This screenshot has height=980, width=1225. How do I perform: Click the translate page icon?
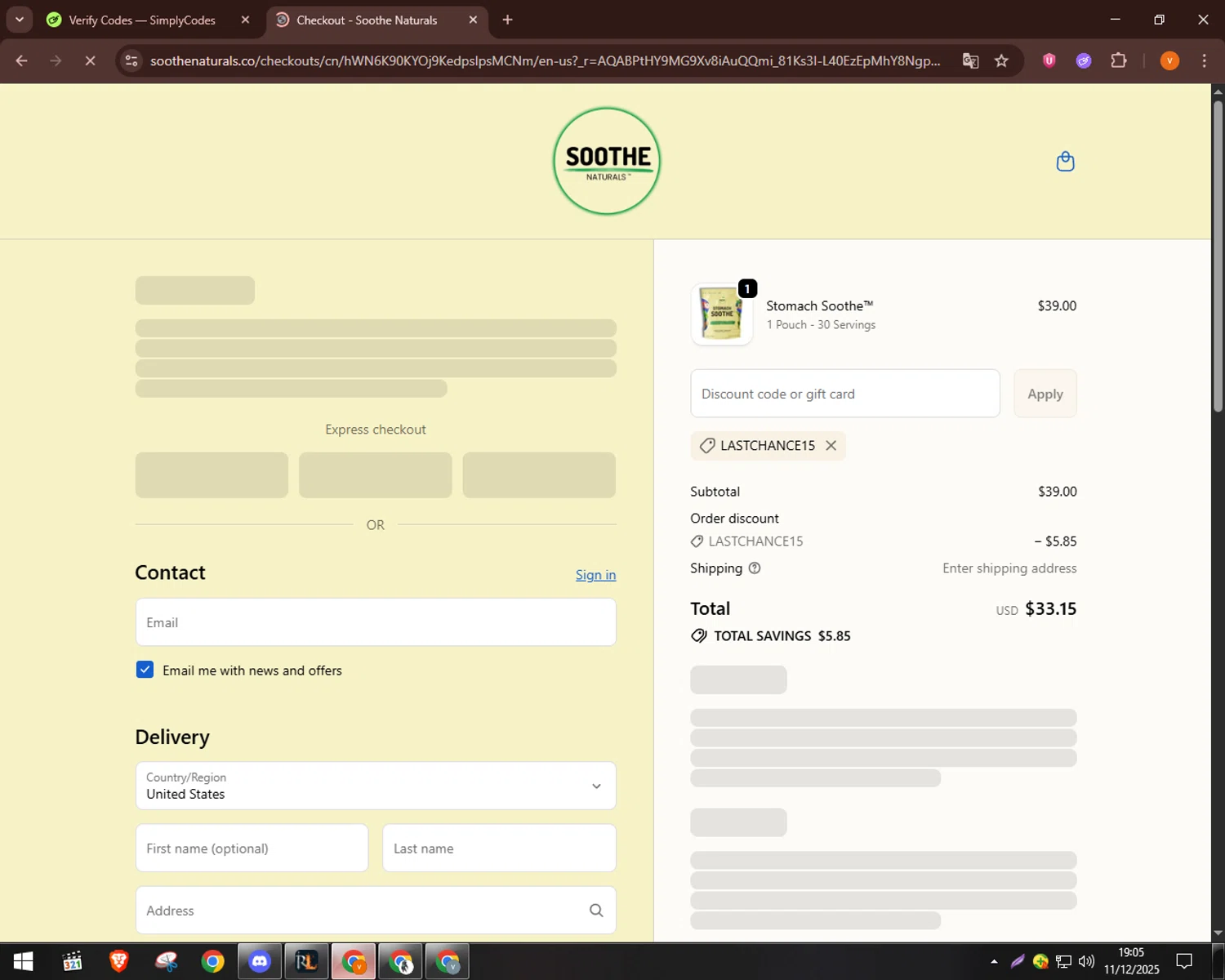click(970, 60)
